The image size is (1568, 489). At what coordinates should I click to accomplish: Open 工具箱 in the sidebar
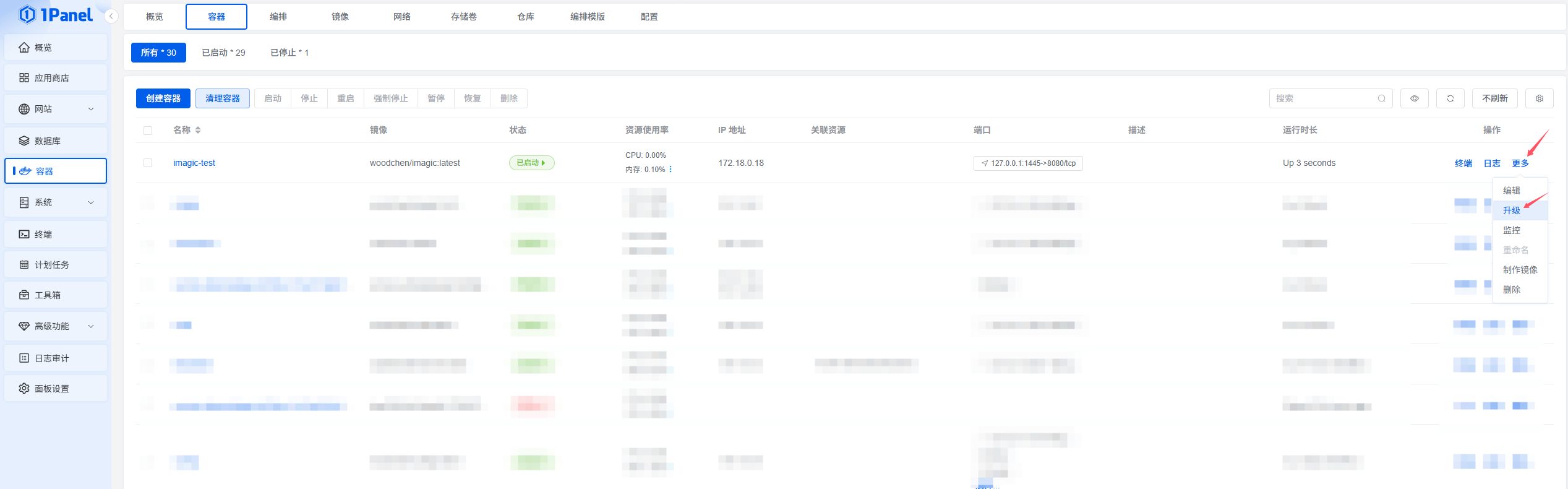pos(56,295)
